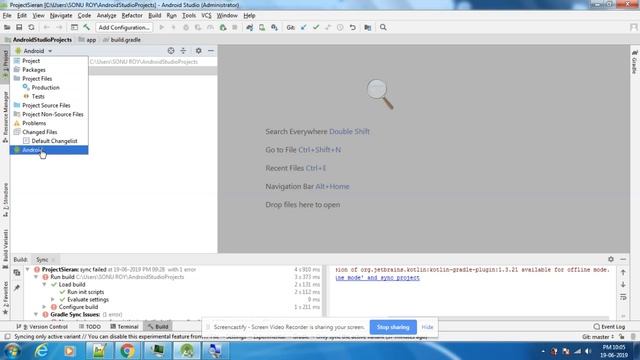Open the Build menu
The width and height of the screenshot is (640, 360).
point(154,16)
